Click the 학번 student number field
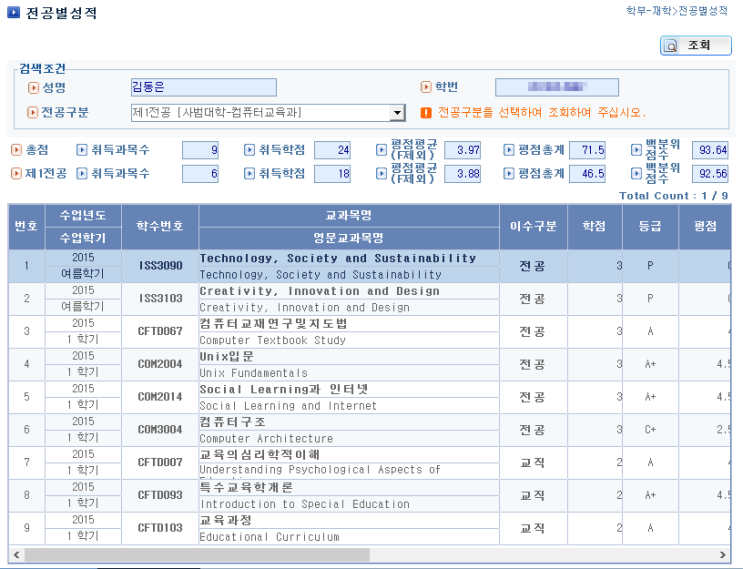This screenshot has width=743, height=569. [x=557, y=87]
